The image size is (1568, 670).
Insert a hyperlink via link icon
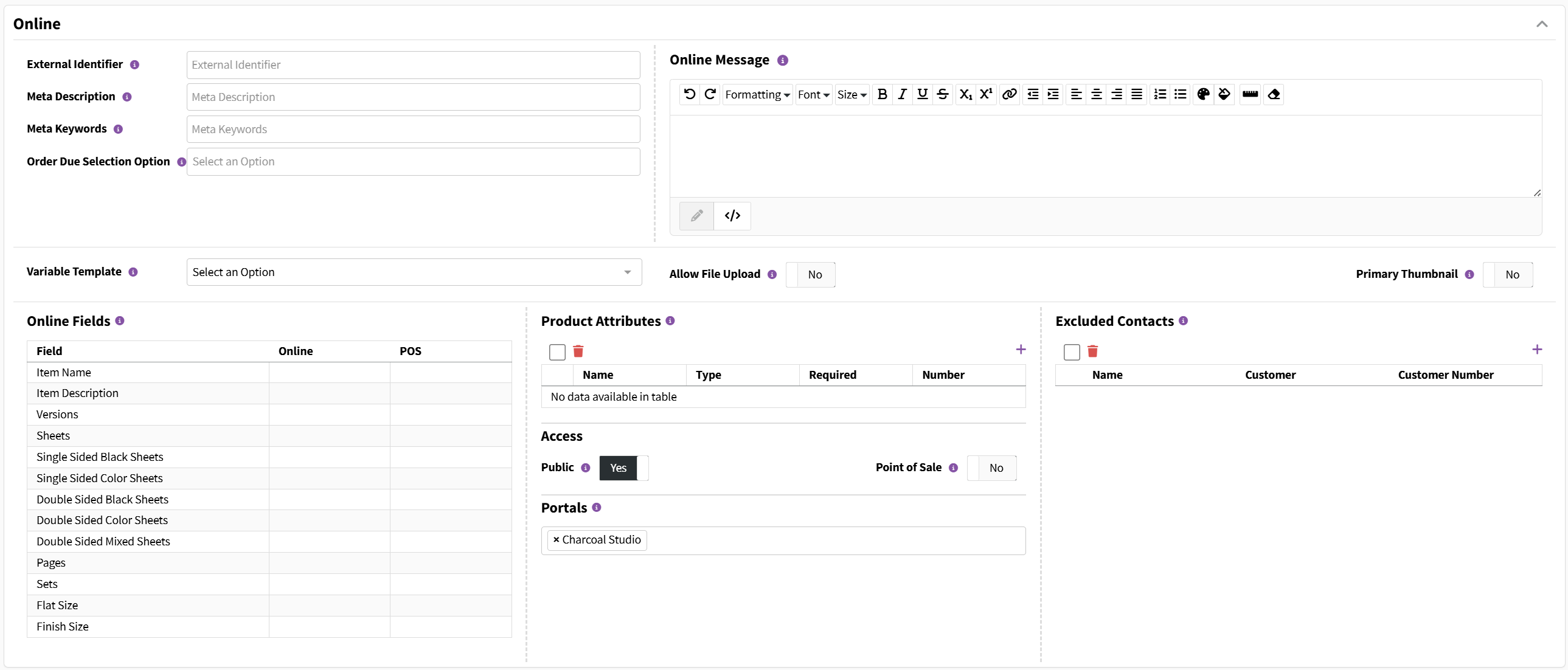[1009, 94]
